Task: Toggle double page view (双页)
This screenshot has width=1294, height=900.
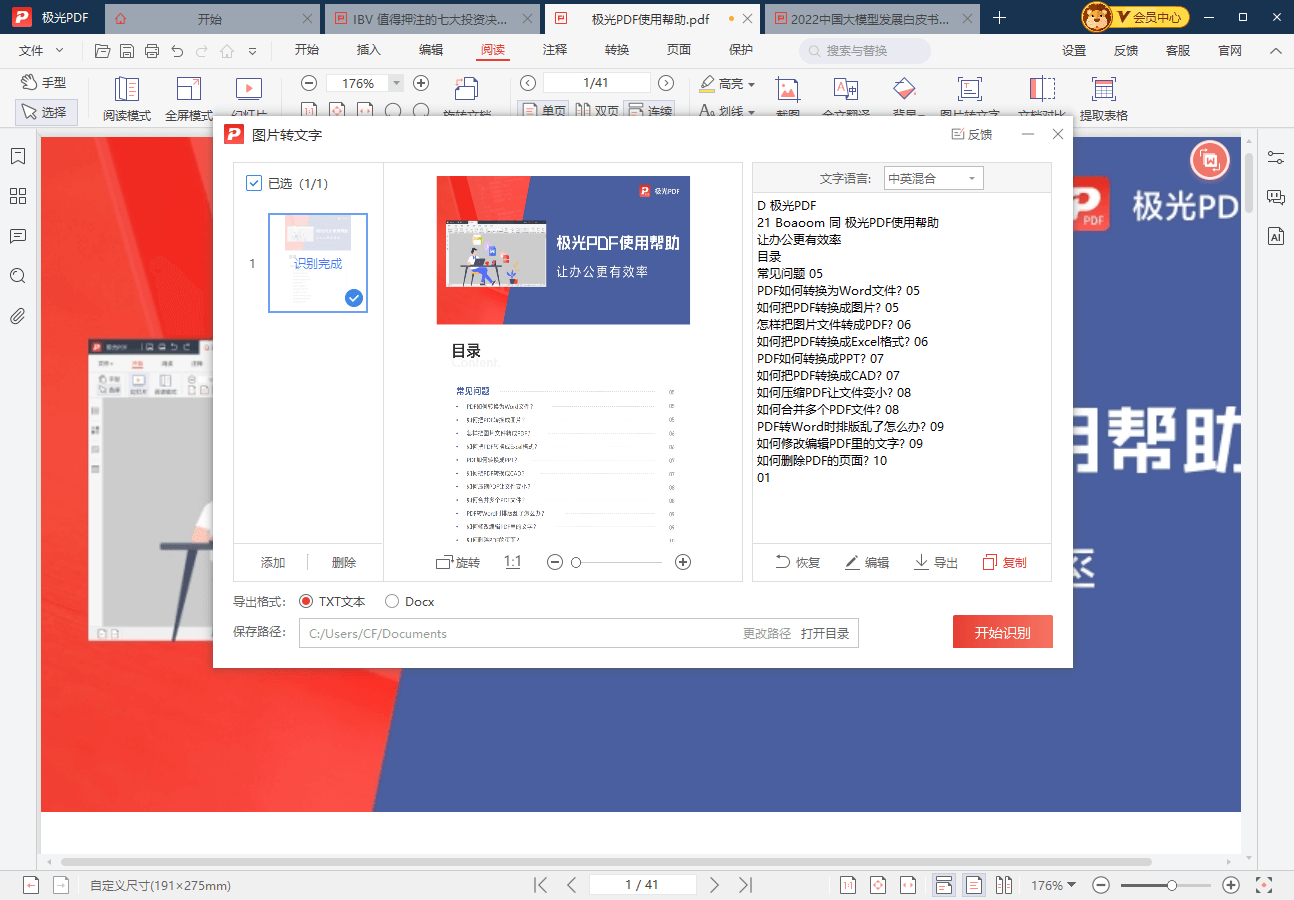Action: (x=598, y=111)
